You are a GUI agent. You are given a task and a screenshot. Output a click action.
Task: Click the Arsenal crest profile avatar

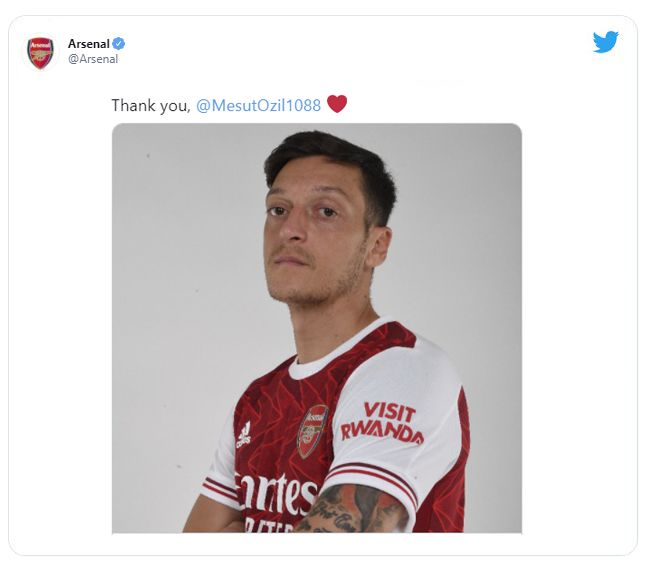[40, 53]
